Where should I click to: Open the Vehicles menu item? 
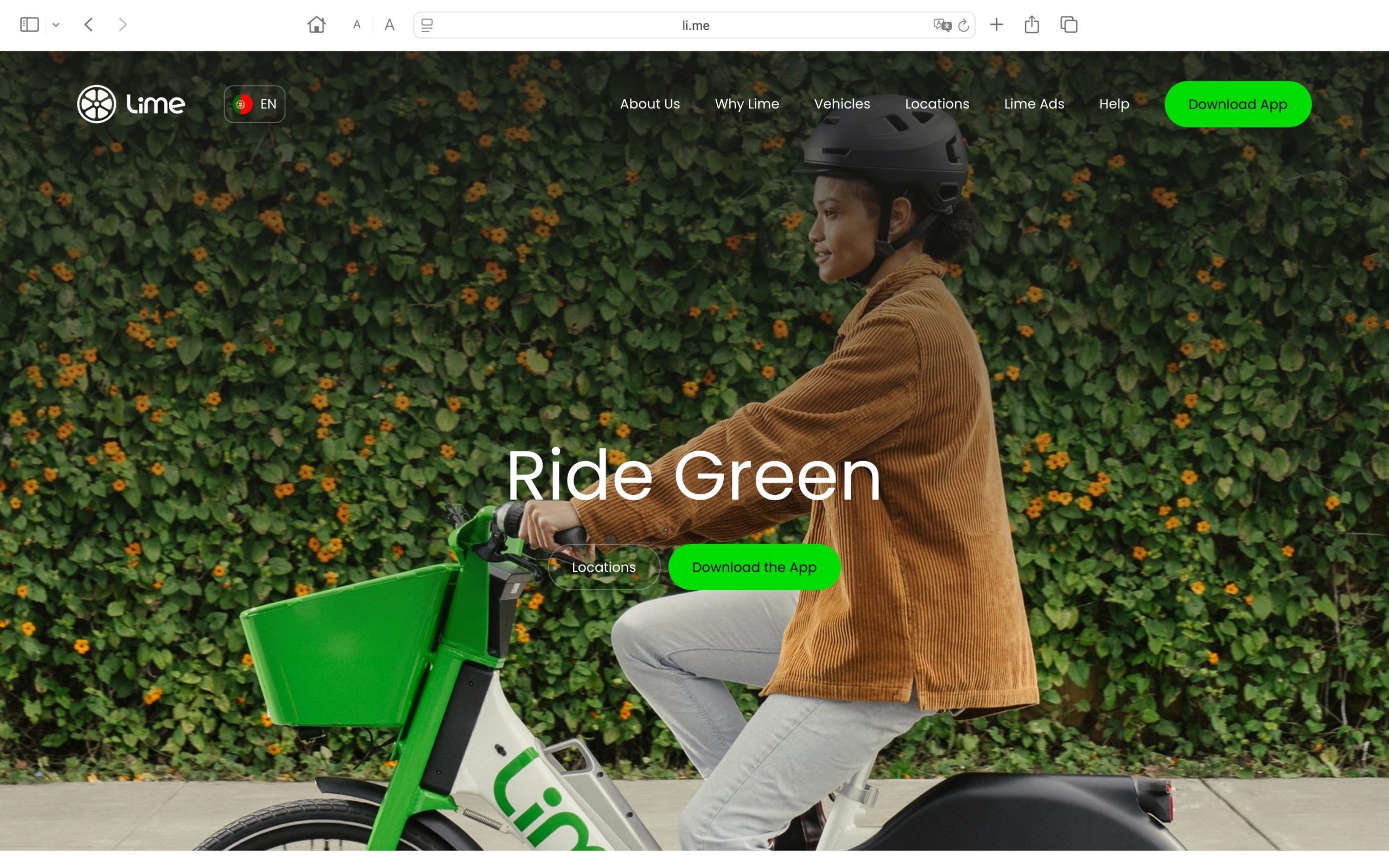point(842,104)
